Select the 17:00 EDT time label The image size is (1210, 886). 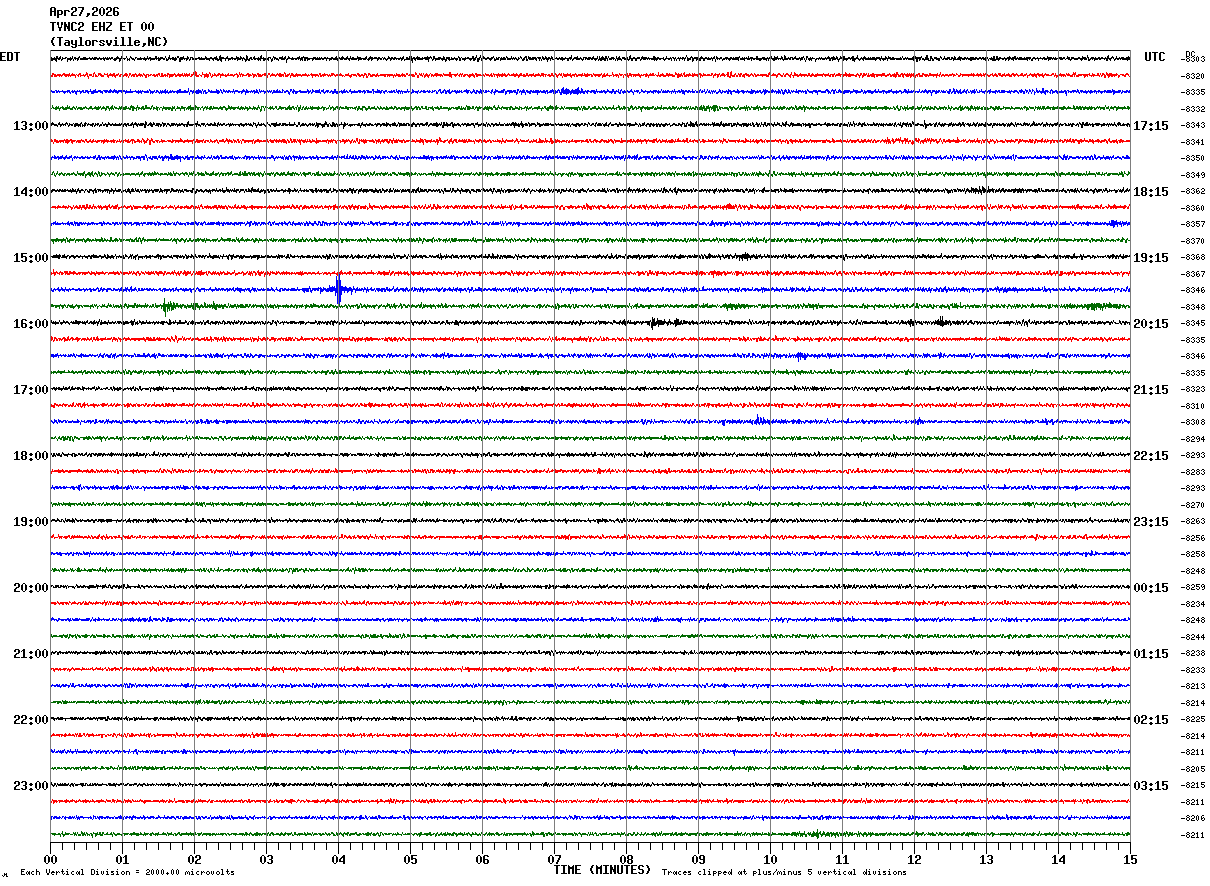pyautogui.click(x=30, y=390)
